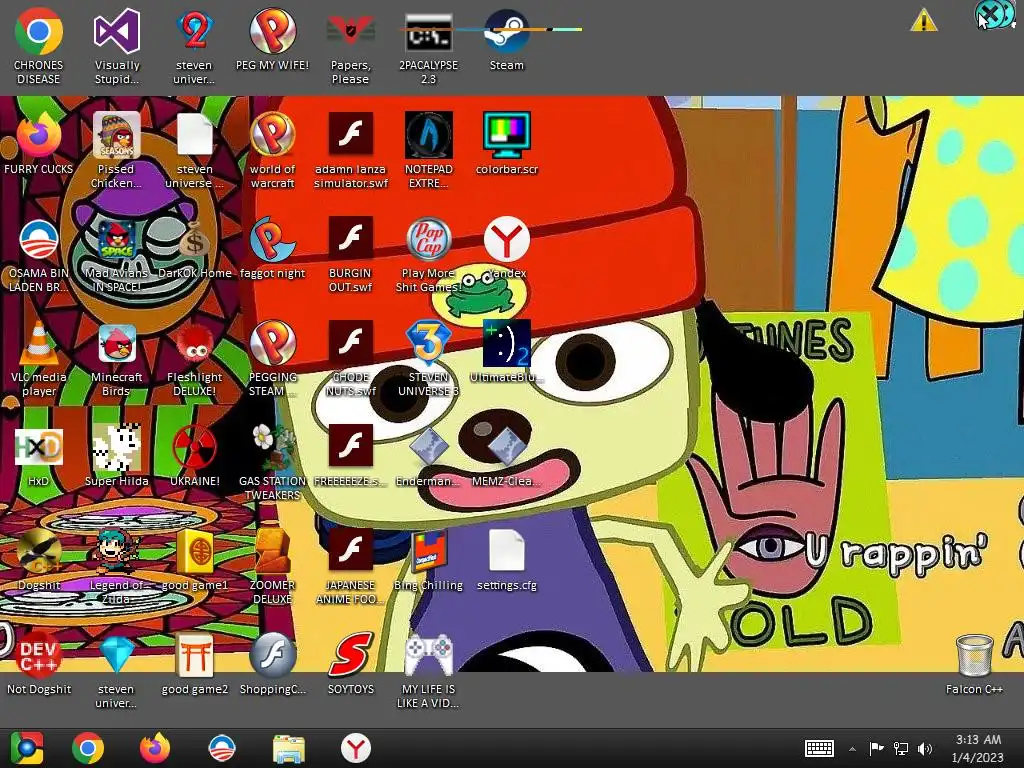Viewport: 1024px width, 768px height.
Task: Launch VLC media player from the desktop
Action: point(39,343)
